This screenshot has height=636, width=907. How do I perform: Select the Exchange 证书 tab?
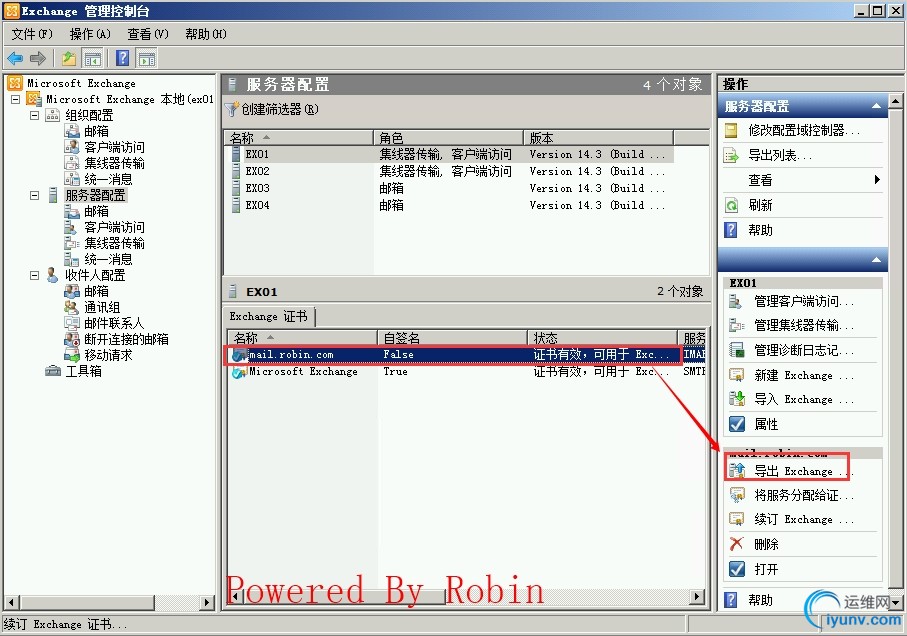tap(268, 316)
